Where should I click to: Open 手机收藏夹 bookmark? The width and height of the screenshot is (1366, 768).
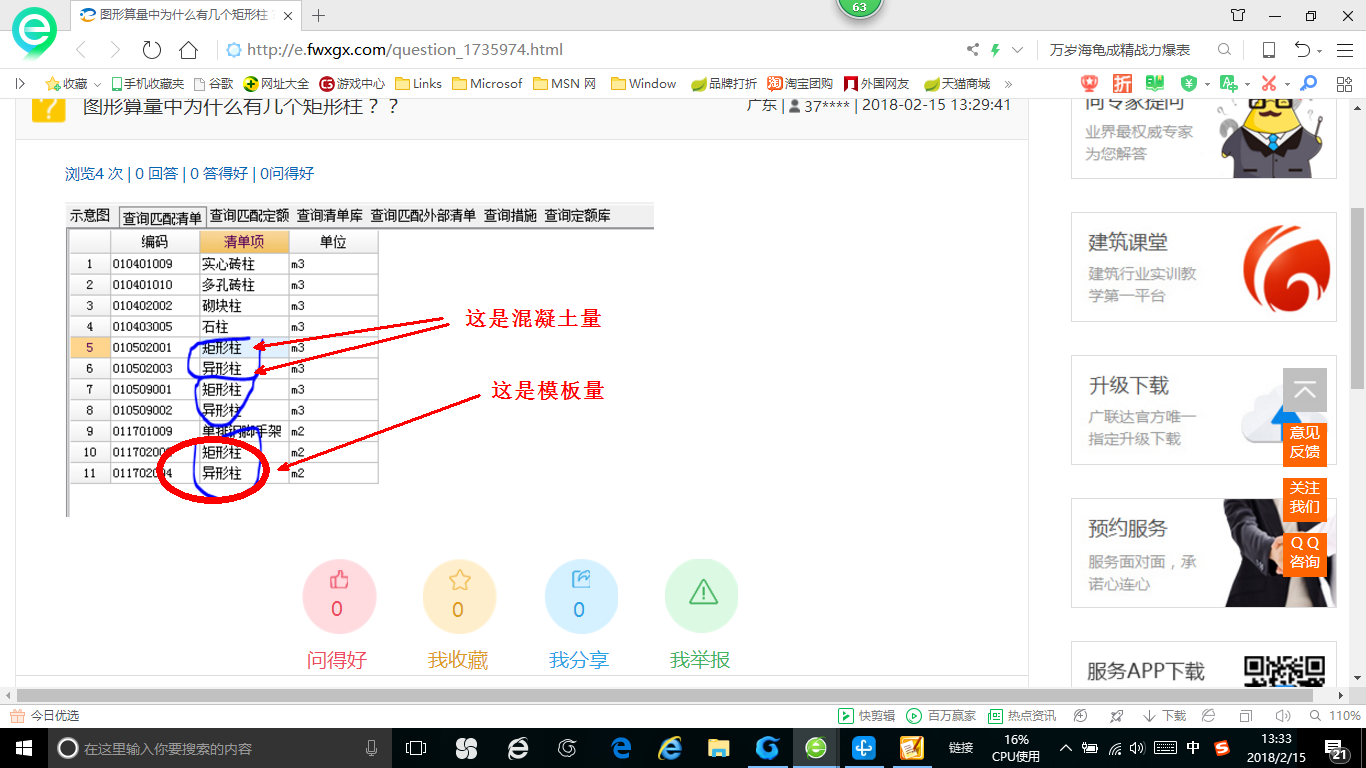148,84
